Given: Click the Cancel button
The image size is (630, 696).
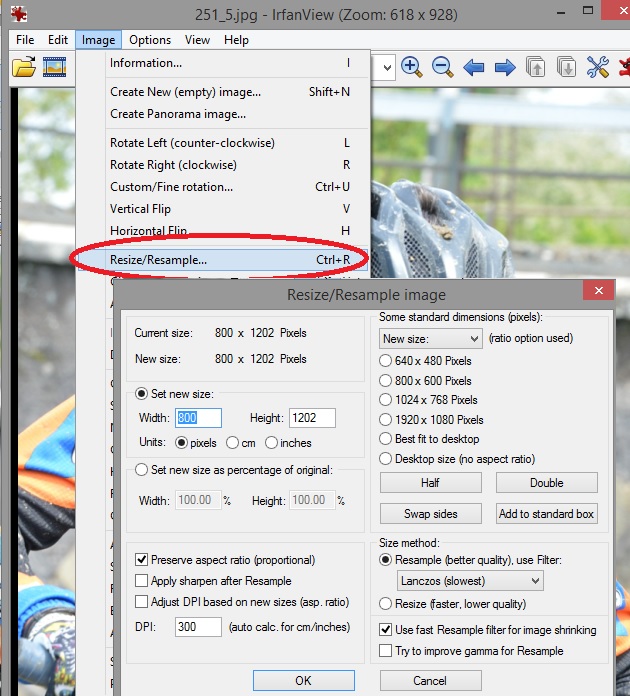Looking at the screenshot, I should (431, 680).
